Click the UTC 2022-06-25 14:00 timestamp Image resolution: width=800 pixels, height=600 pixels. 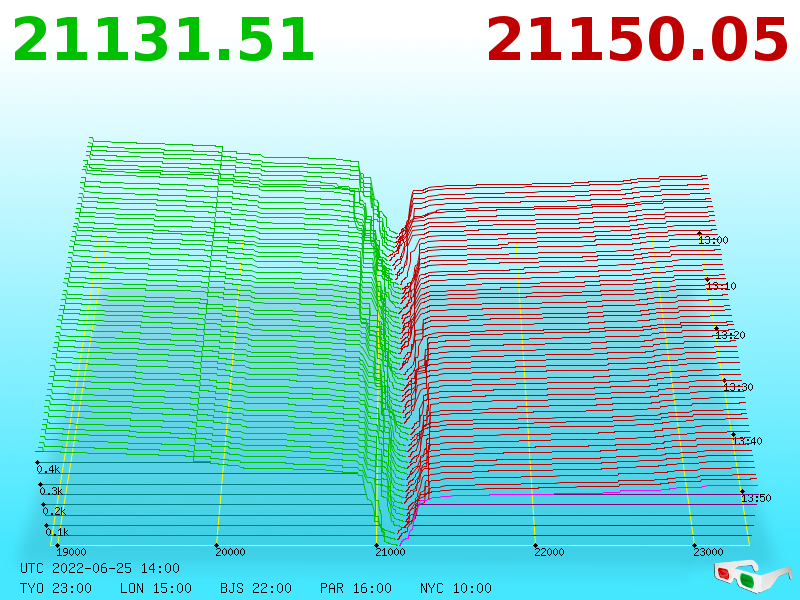point(100,568)
